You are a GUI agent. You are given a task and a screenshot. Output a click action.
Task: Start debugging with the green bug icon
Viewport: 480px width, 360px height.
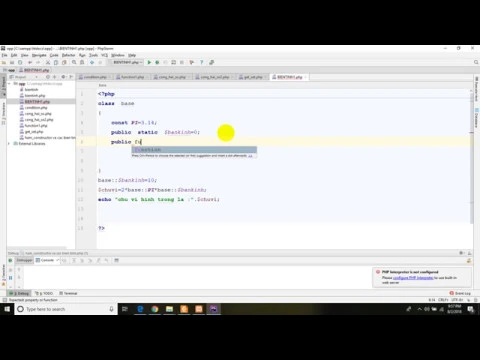click(x=157, y=62)
